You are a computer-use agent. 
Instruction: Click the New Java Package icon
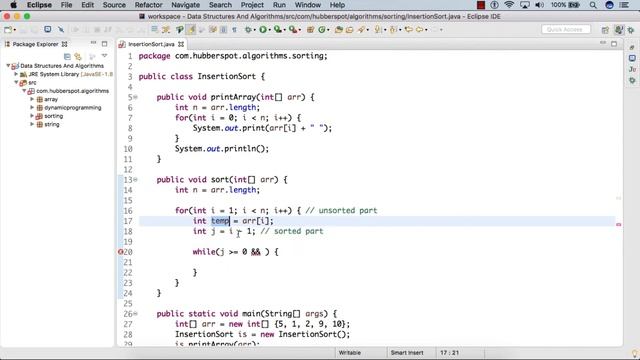[x=310, y=29]
